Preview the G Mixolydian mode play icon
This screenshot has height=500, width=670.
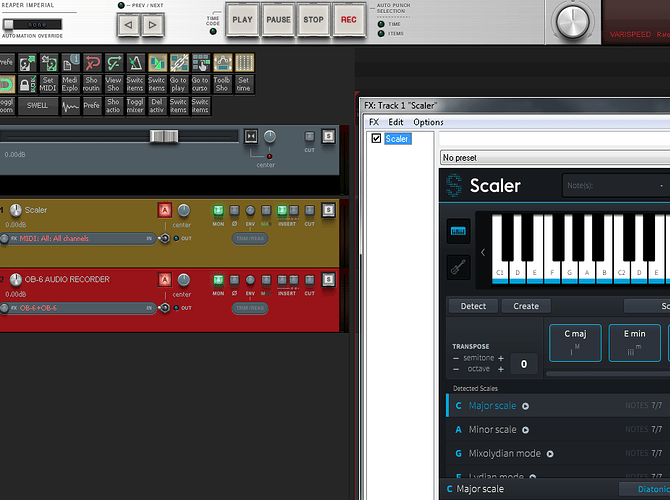point(550,454)
